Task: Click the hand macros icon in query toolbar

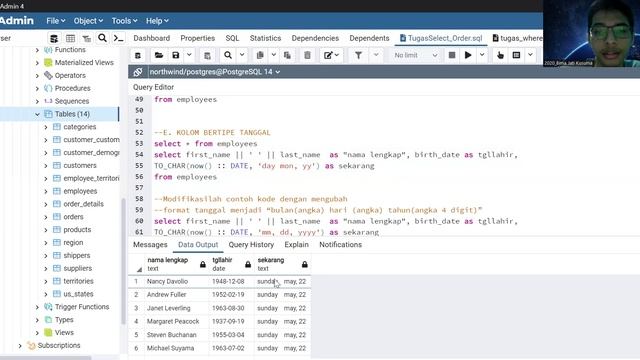Action: (x=500, y=55)
